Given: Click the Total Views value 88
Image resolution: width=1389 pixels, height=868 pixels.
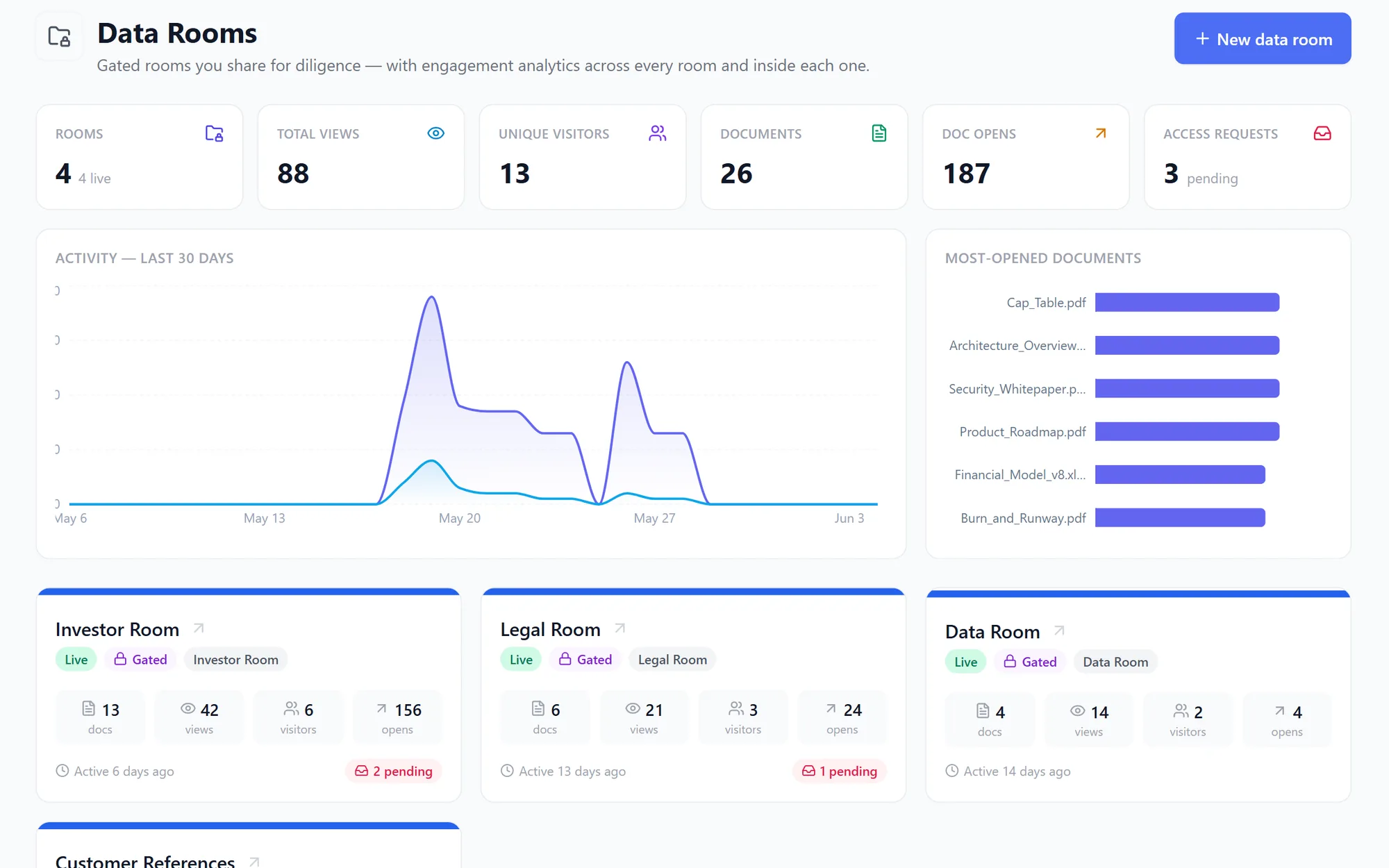Looking at the screenshot, I should [x=293, y=173].
